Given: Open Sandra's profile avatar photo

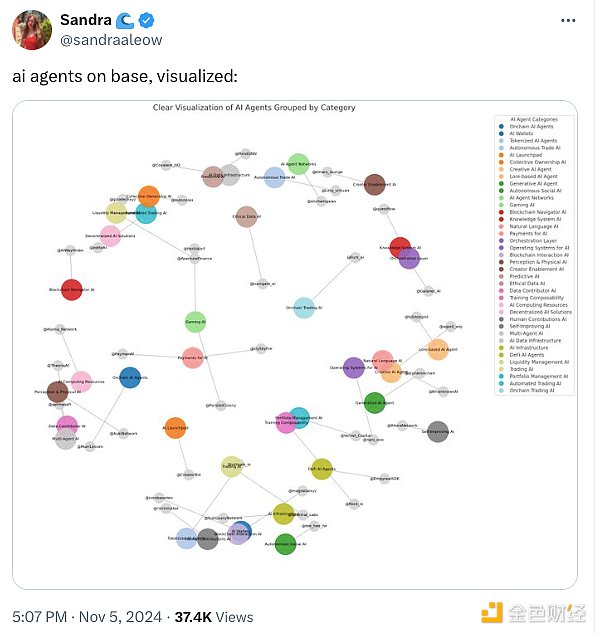Looking at the screenshot, I should click(32, 30).
